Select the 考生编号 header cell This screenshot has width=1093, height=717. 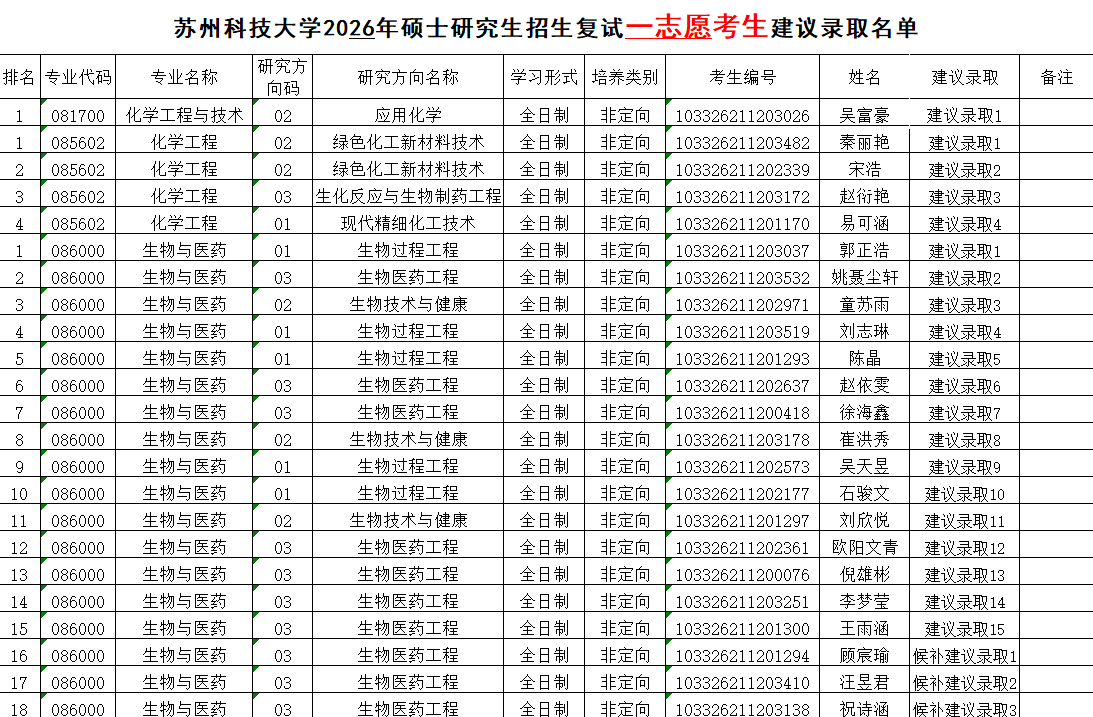coord(742,77)
